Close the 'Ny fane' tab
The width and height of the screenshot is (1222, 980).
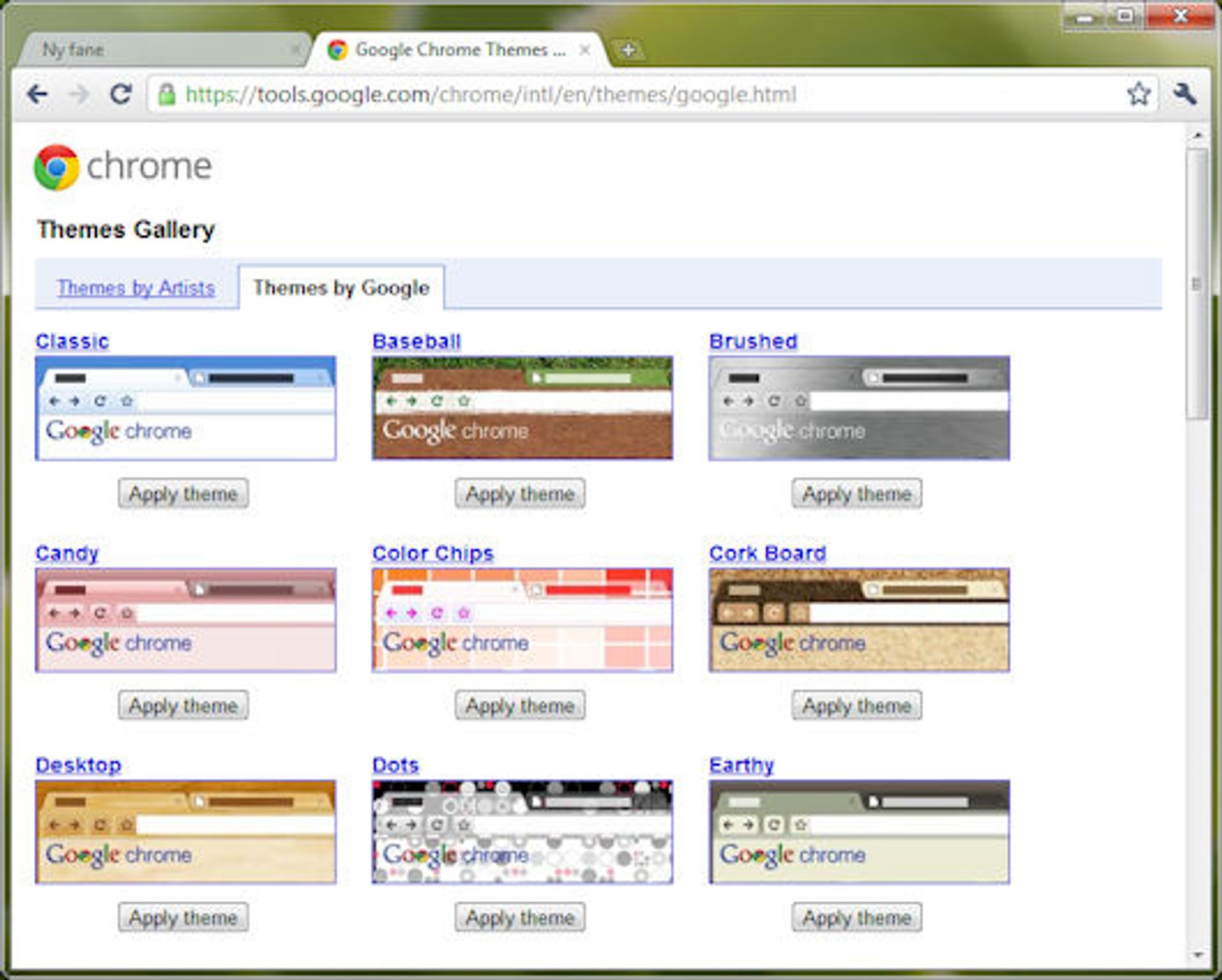click(x=296, y=49)
